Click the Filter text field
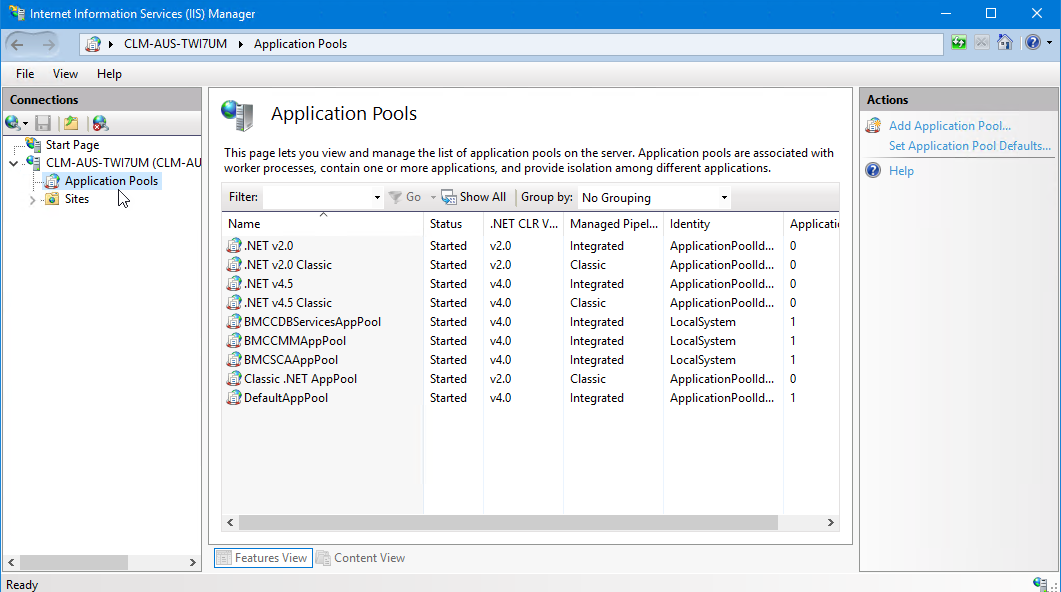 pyautogui.click(x=317, y=198)
